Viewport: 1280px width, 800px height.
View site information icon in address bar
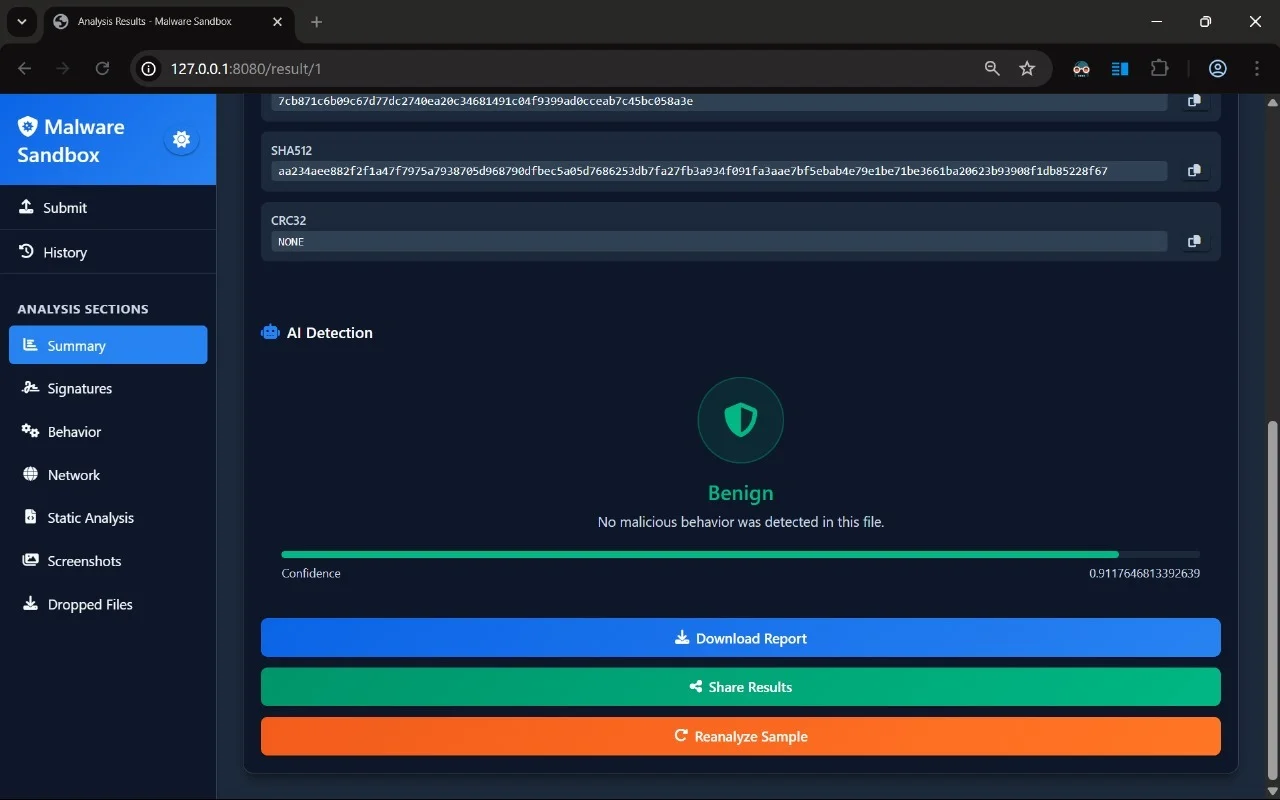point(149,68)
